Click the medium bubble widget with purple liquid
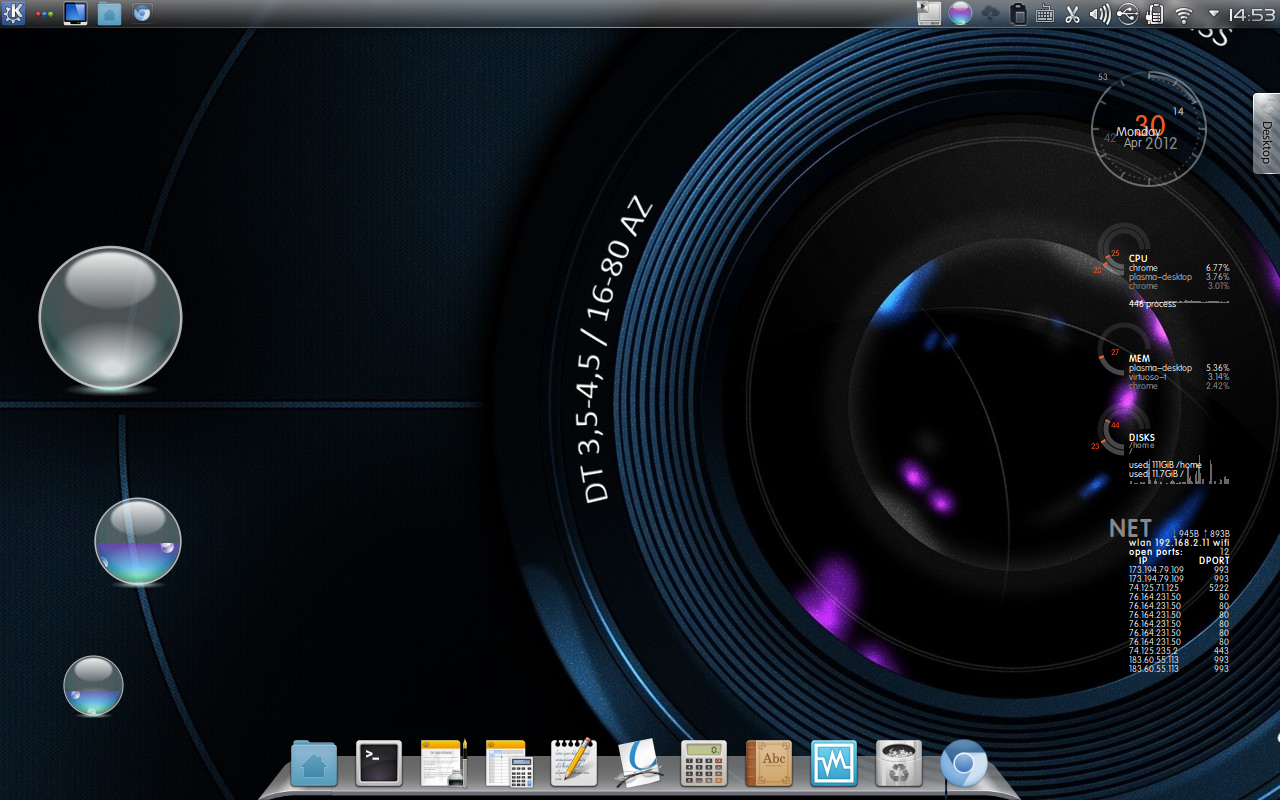 [x=138, y=541]
